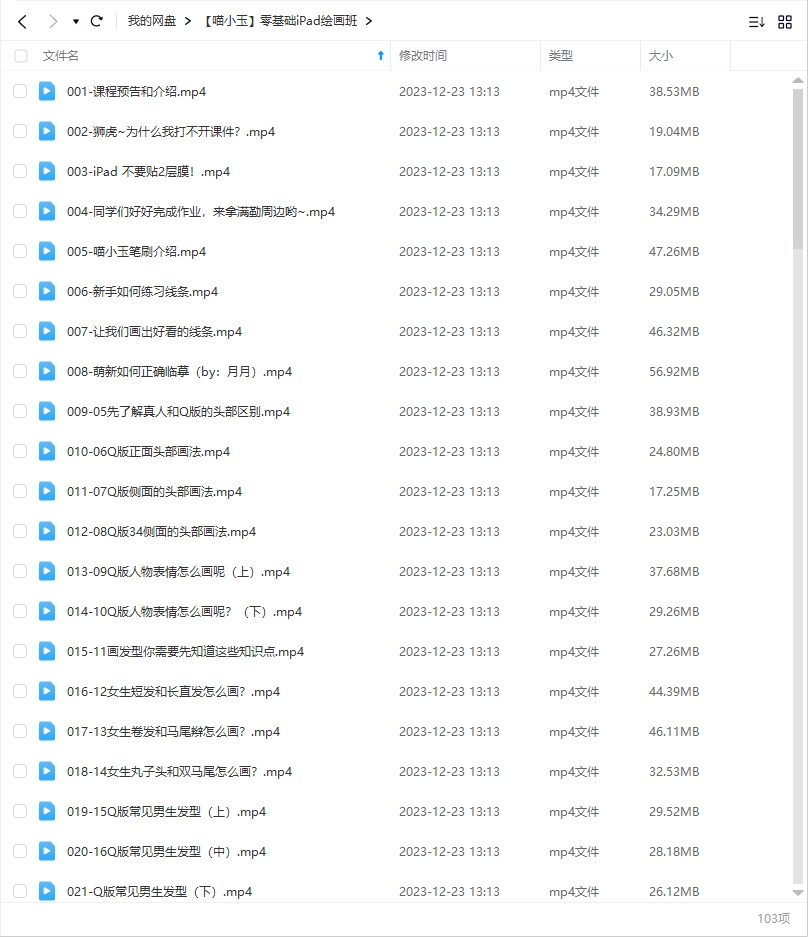Go to 我的网盘 breadcrumb link
Screen dimensions: 808x937
click(152, 21)
